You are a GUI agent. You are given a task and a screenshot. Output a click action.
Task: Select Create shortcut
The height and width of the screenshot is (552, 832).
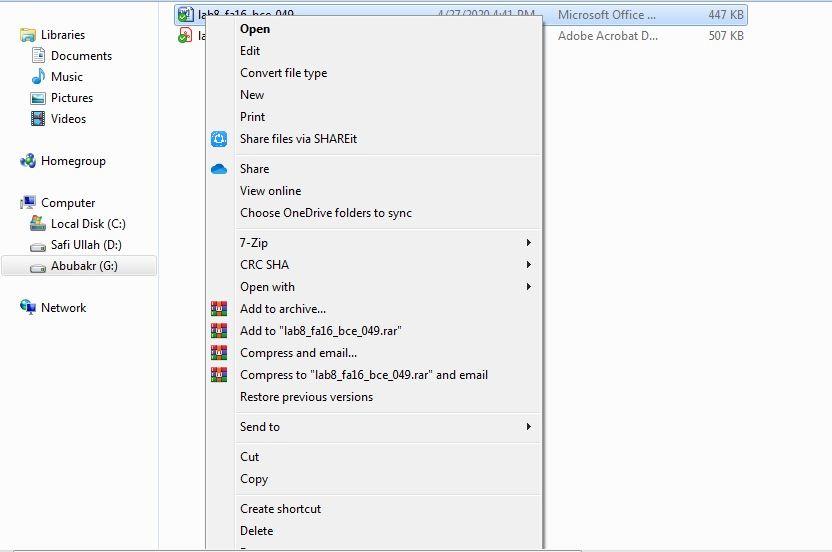[280, 508]
